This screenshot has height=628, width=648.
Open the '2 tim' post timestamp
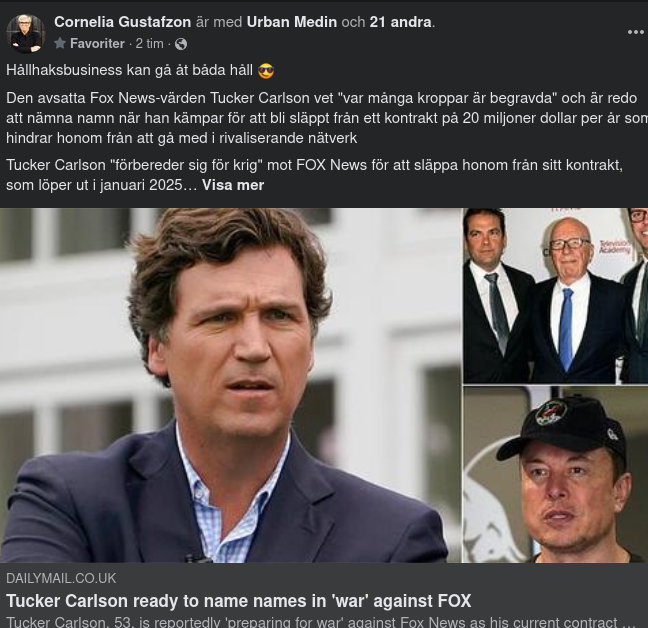click(x=150, y=44)
